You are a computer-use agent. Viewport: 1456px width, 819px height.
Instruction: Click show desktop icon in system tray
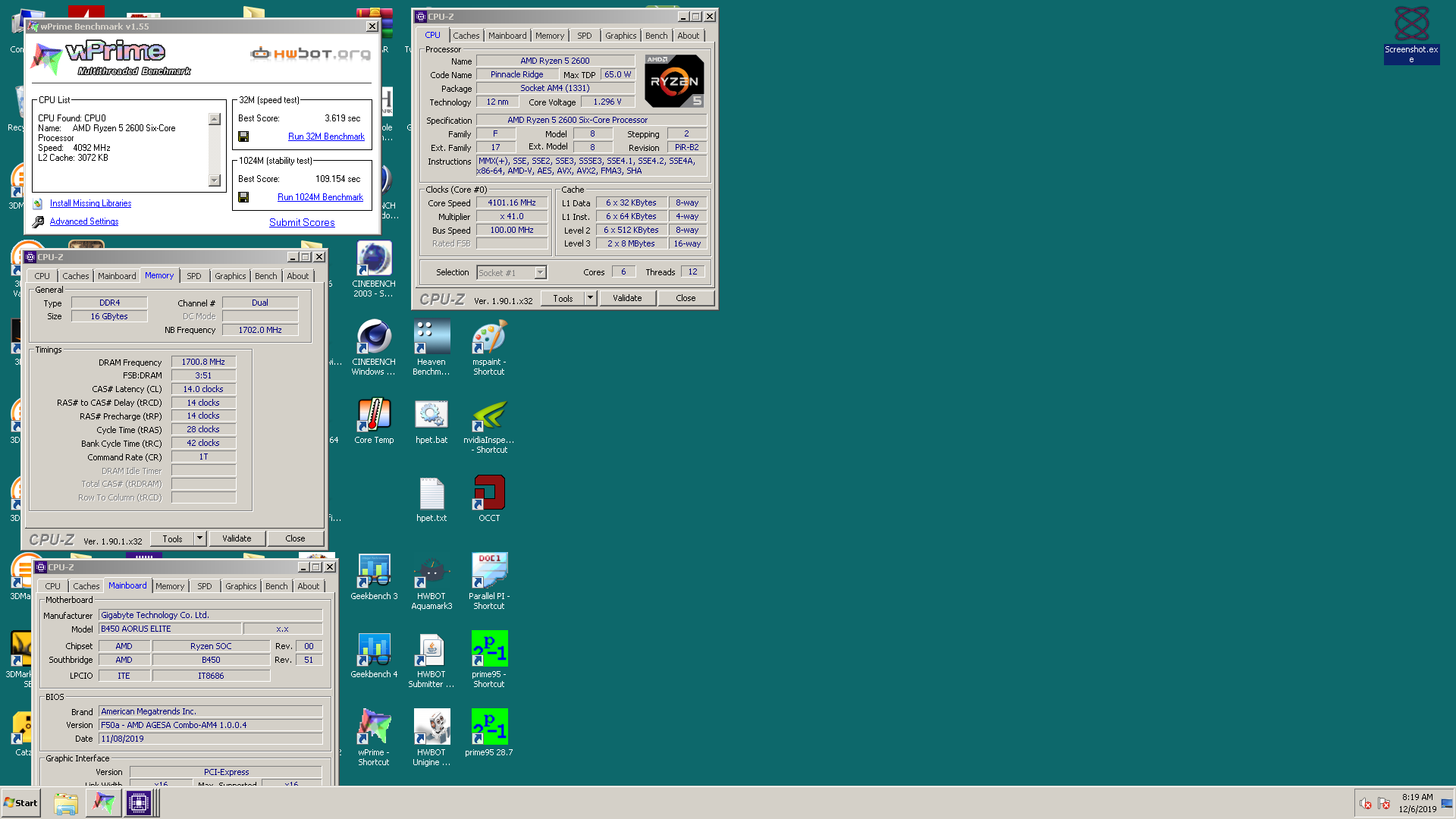click(1447, 803)
